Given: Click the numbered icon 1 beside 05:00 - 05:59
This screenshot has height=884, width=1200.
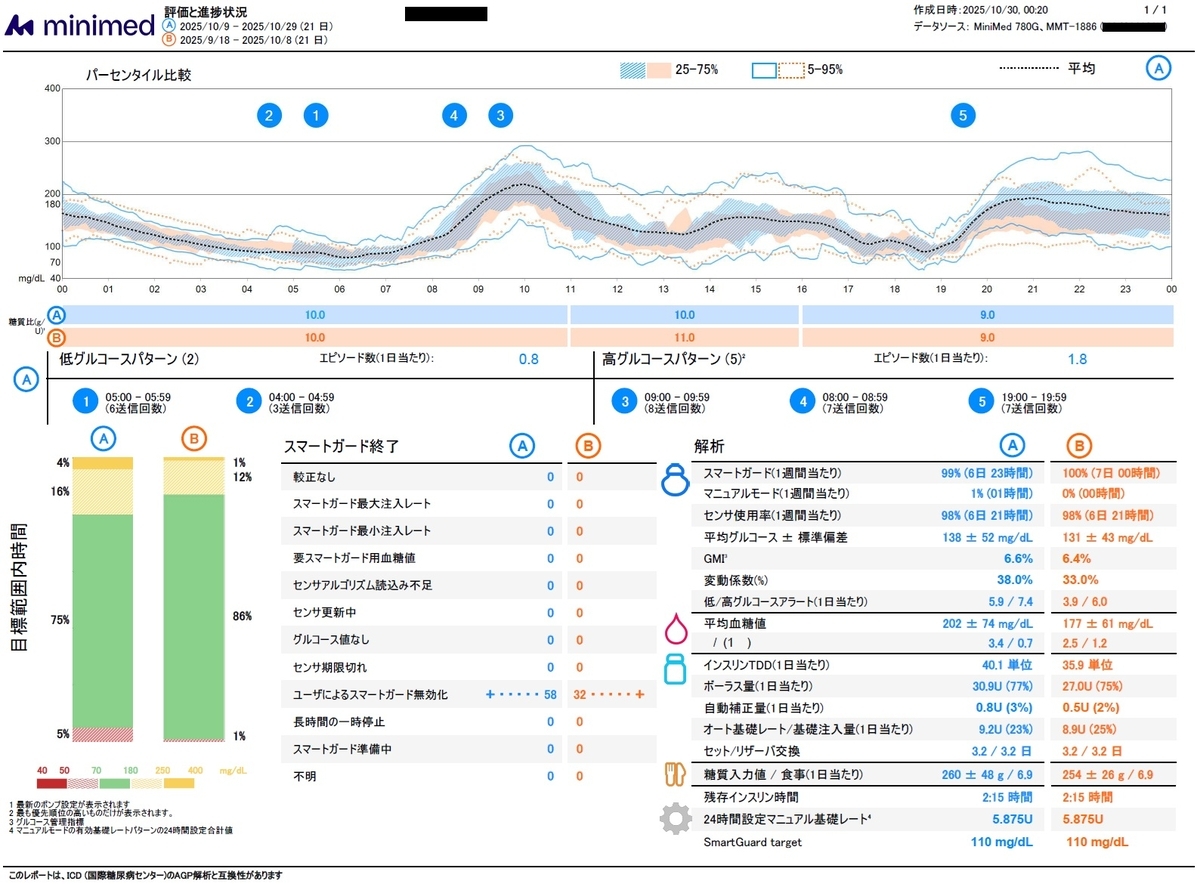Looking at the screenshot, I should (x=86, y=402).
